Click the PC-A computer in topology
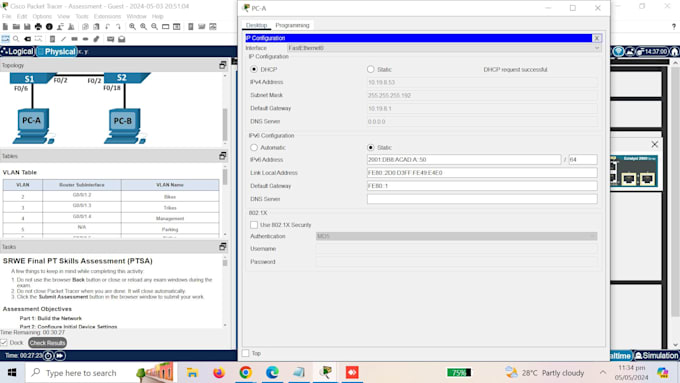 (33, 126)
